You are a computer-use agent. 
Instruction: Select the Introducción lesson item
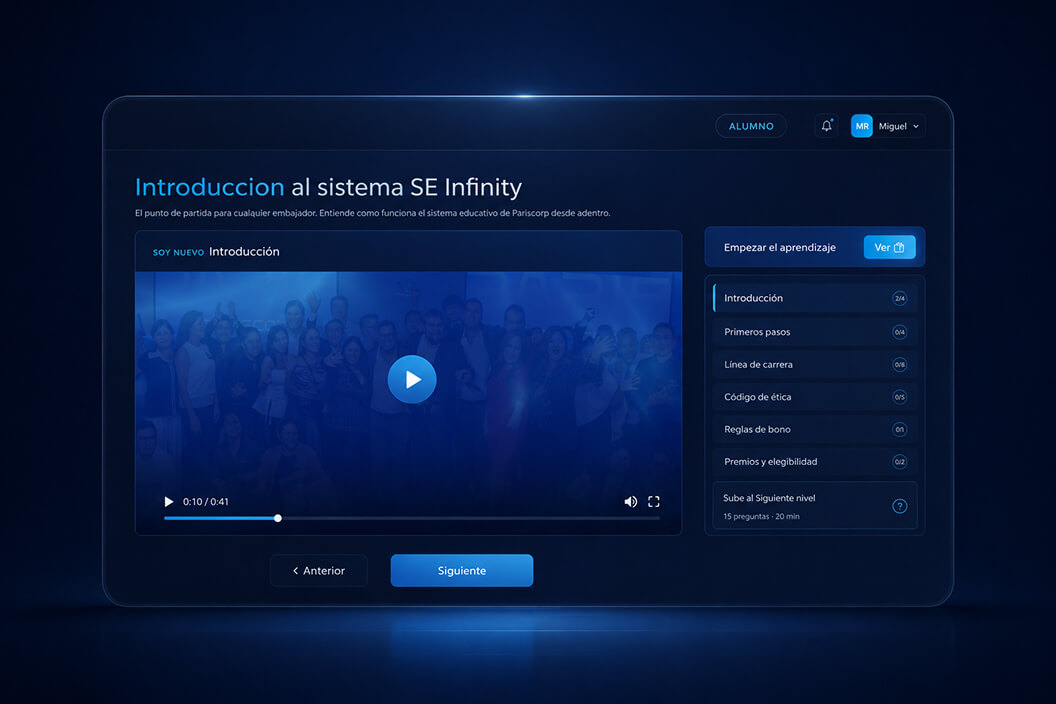click(x=815, y=298)
